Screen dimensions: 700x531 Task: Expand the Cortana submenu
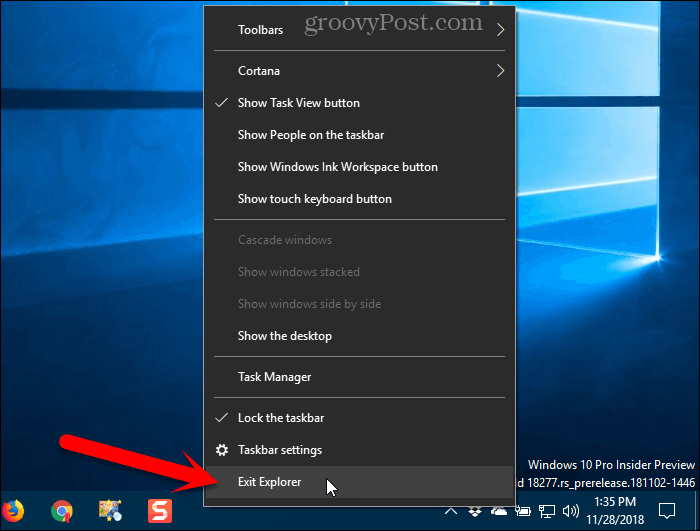(359, 71)
